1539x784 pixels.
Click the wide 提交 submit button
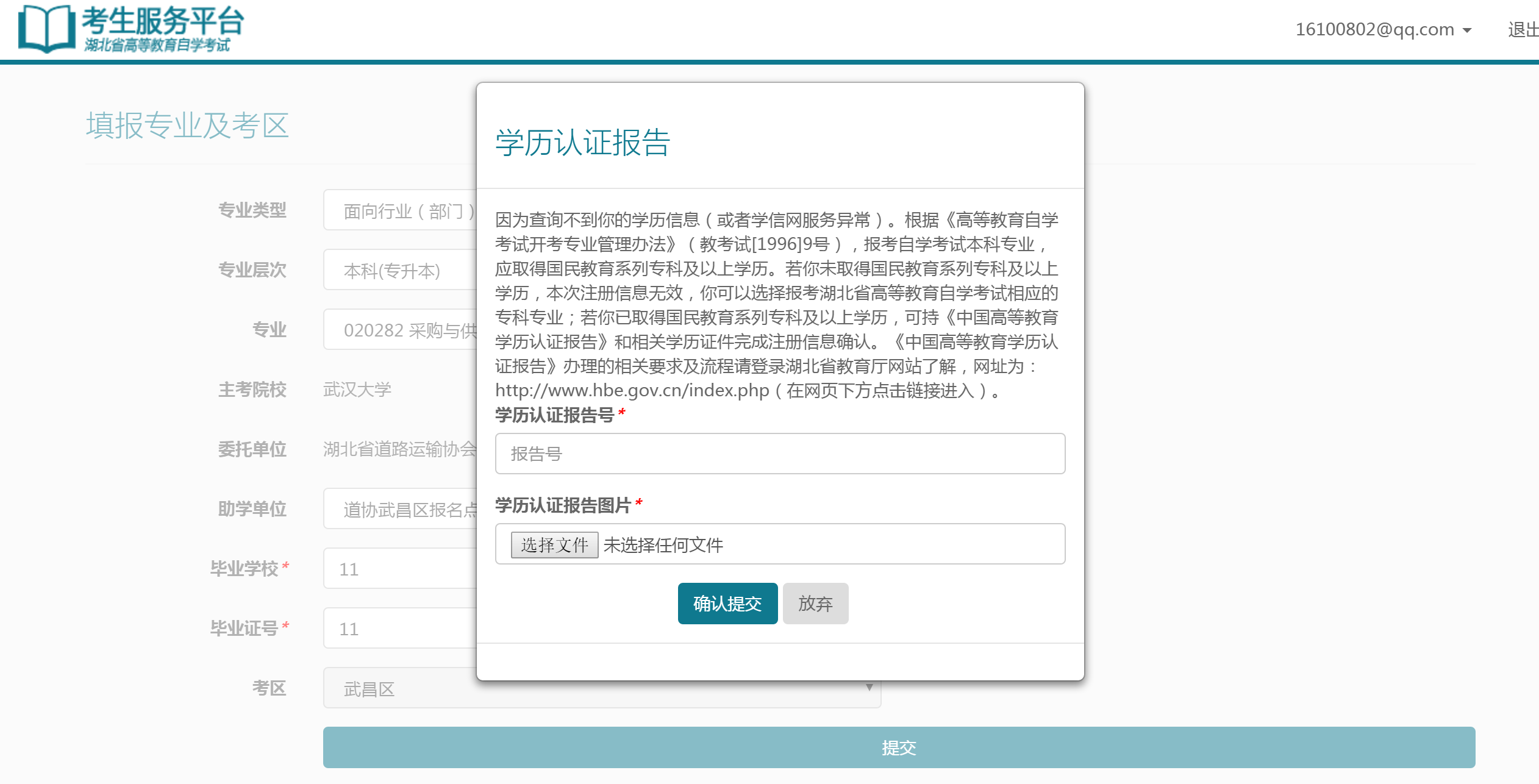pos(898,747)
